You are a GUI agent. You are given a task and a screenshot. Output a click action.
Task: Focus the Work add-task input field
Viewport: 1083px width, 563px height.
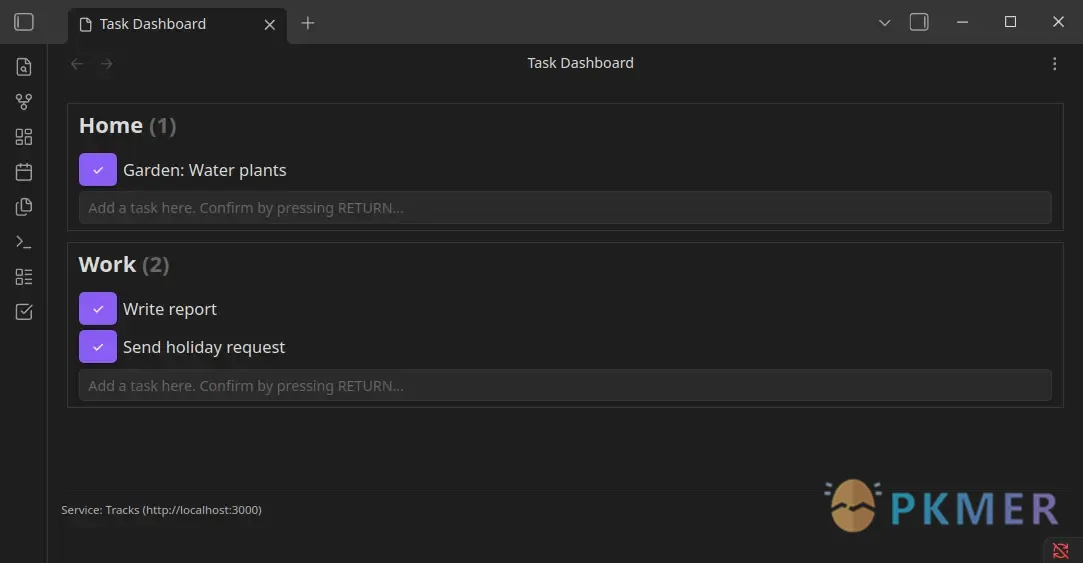[x=565, y=385]
